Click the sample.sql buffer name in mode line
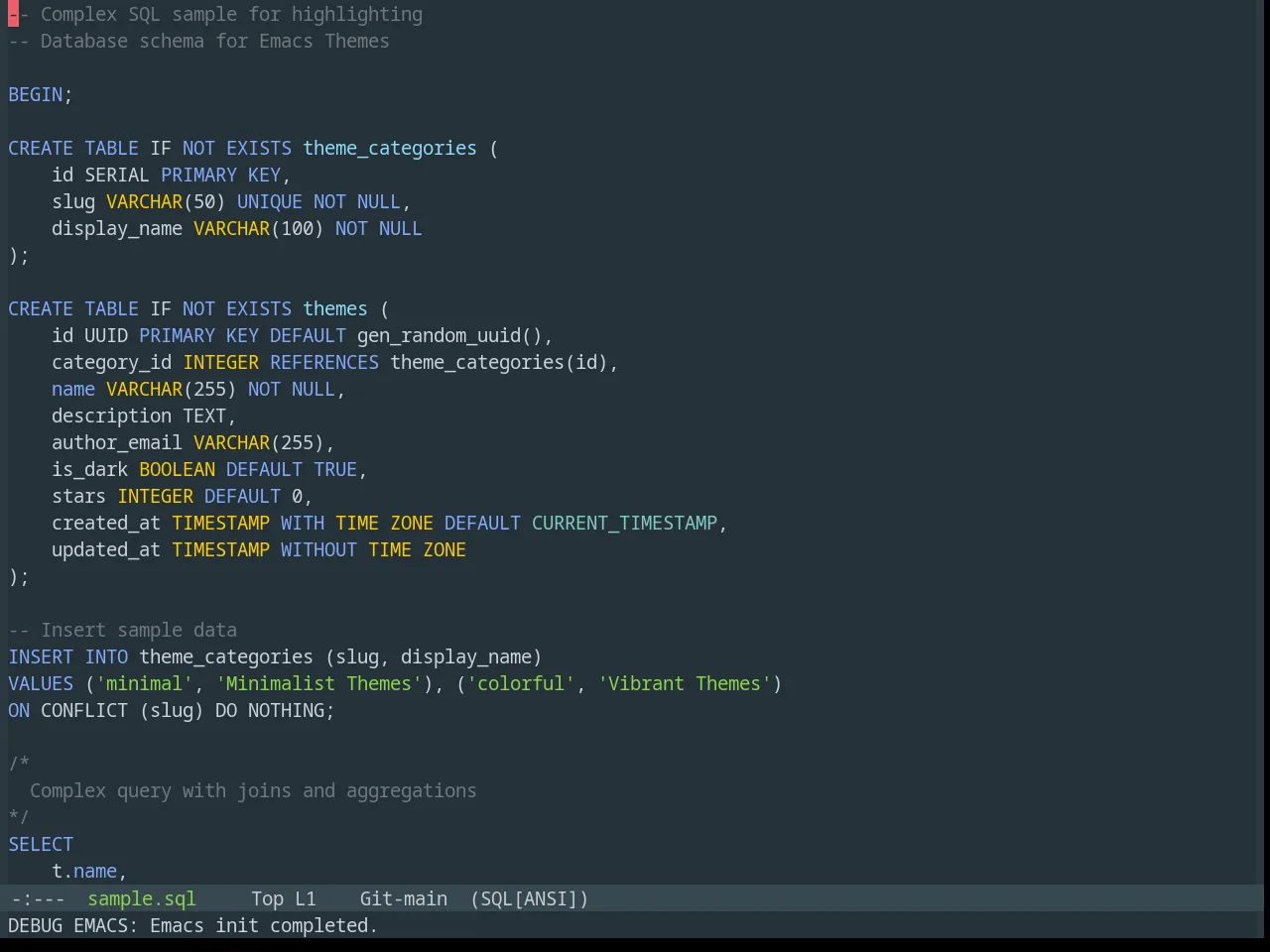The width and height of the screenshot is (1270, 952). (x=142, y=898)
